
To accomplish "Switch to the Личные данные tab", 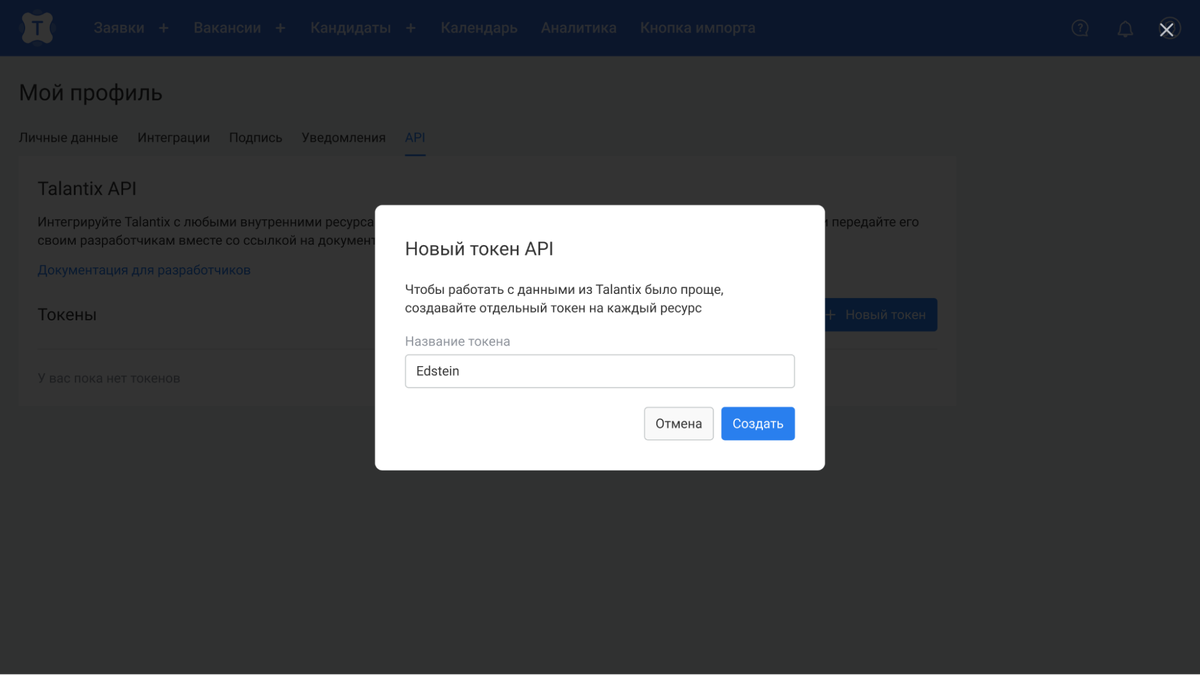I will click(x=68, y=137).
